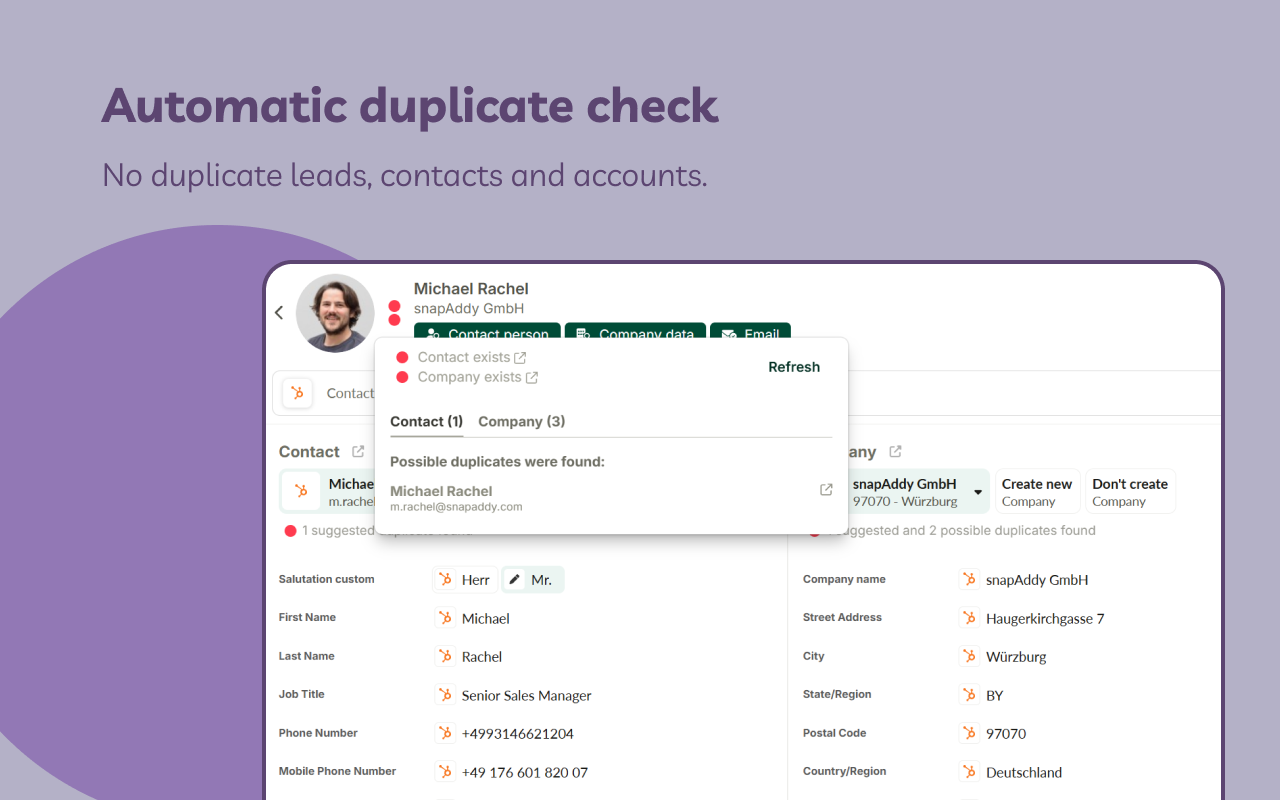This screenshot has height=800, width=1280.
Task: Click the Email button
Action: (750, 331)
